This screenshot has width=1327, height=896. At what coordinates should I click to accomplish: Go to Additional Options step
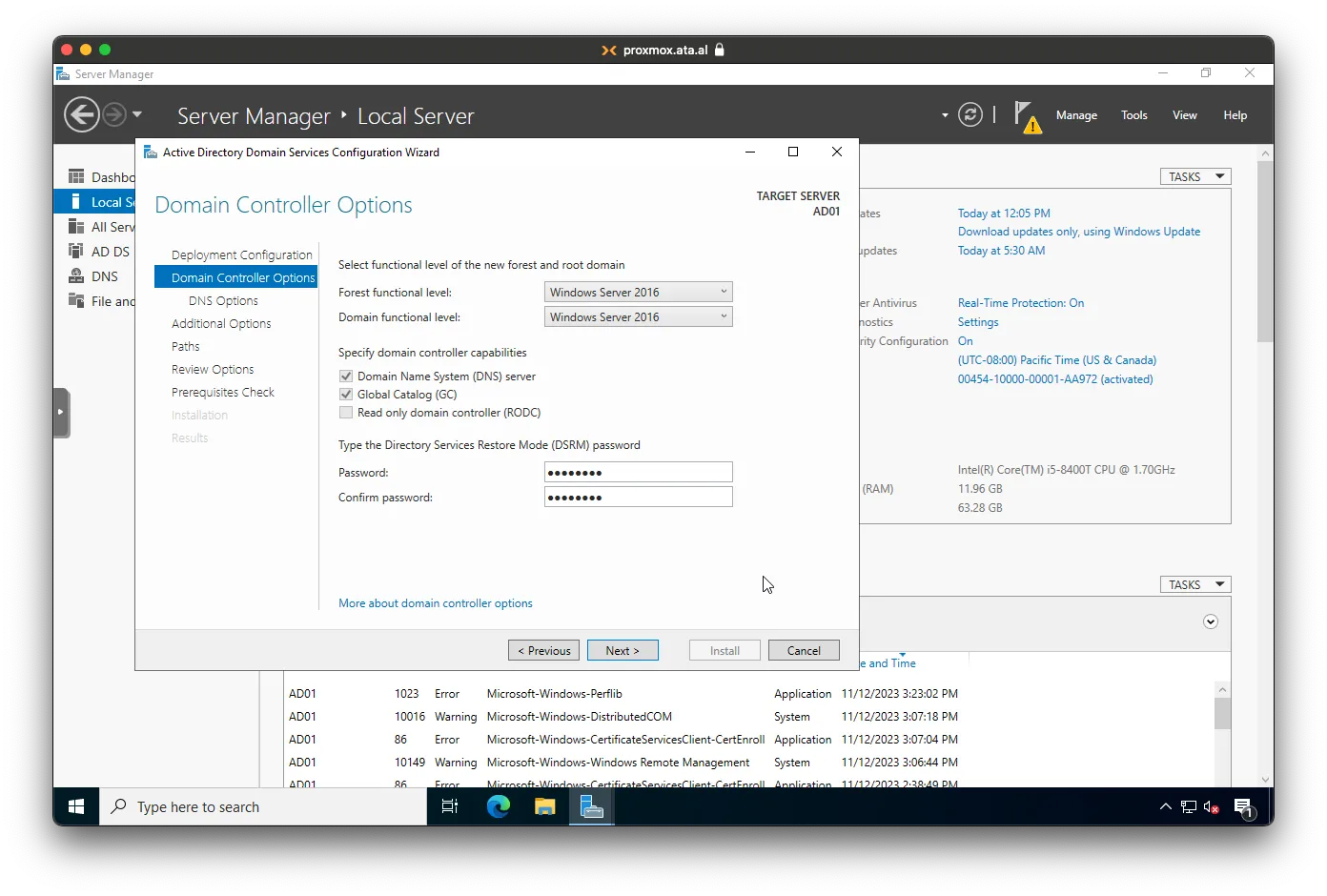click(221, 324)
